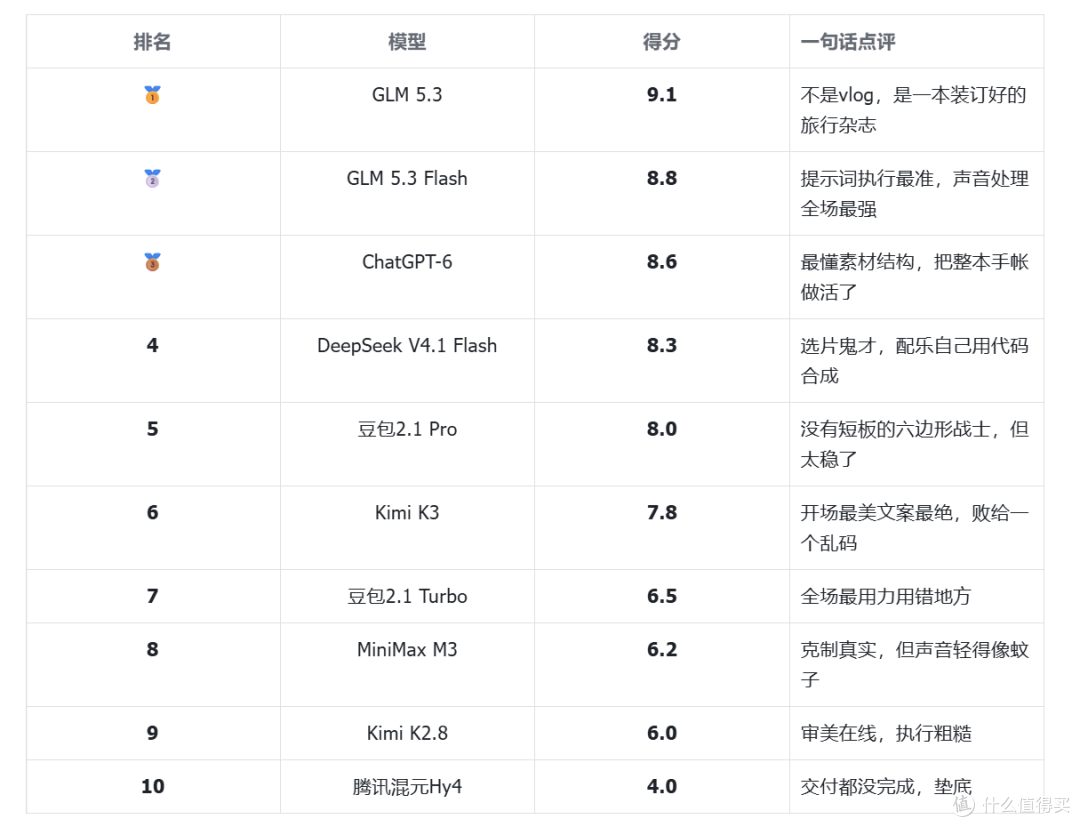Click the gold medal icon for GLM 5.3
1080x827 pixels.
coord(152,95)
